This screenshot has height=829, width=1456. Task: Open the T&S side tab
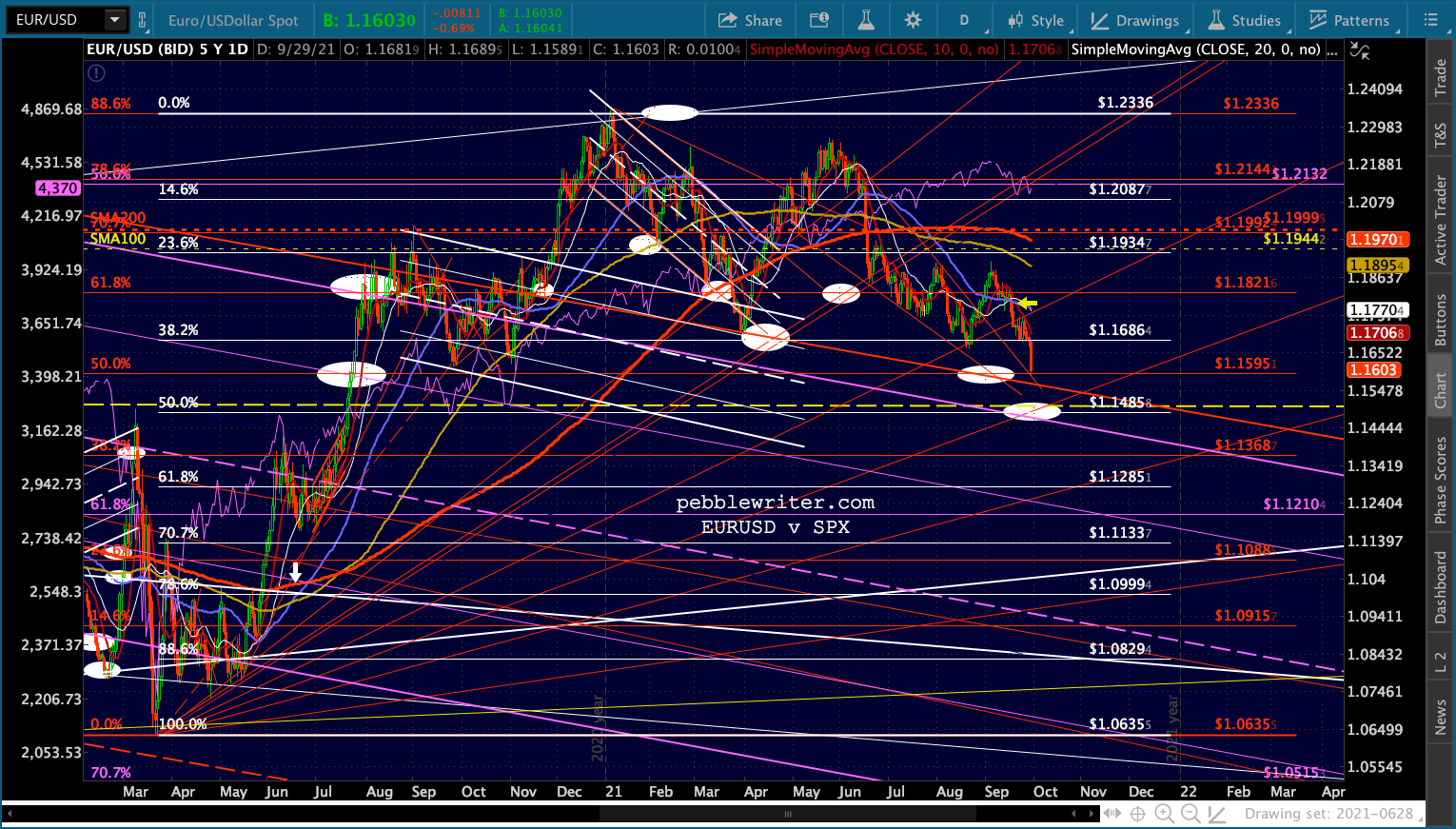click(x=1440, y=137)
